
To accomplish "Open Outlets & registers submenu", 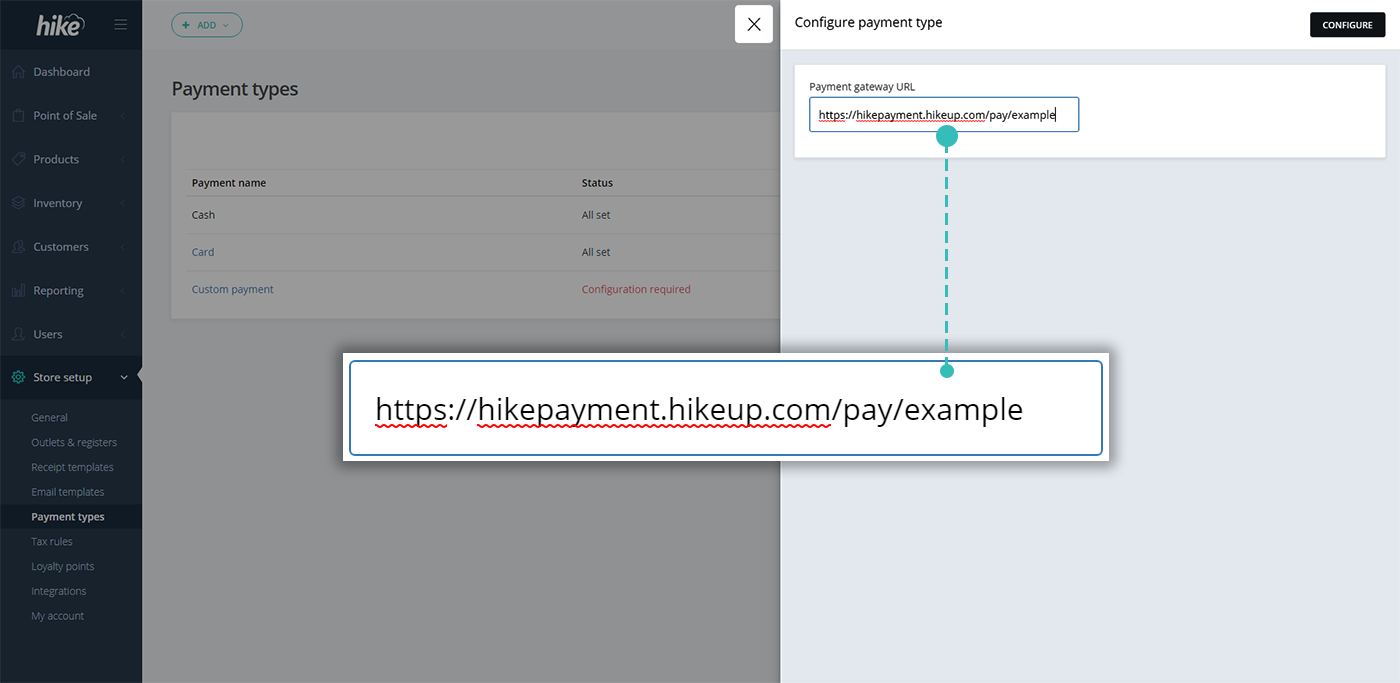I will [74, 443].
